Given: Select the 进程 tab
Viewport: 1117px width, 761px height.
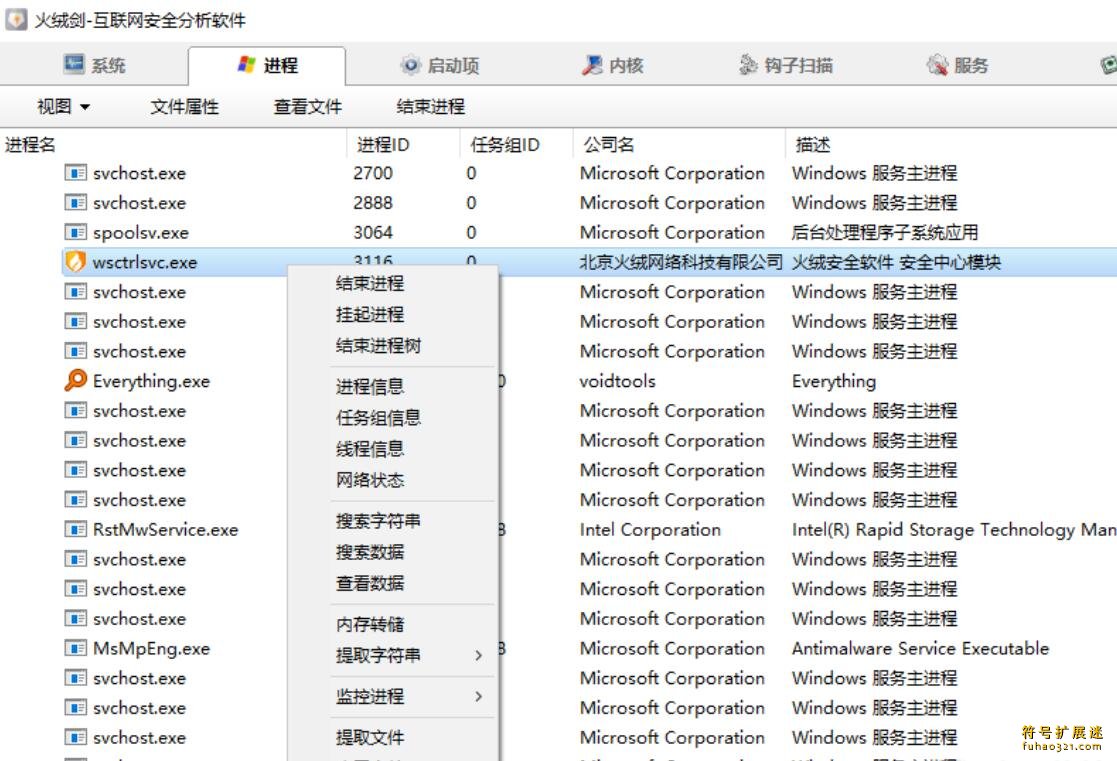Looking at the screenshot, I should click(x=267, y=66).
